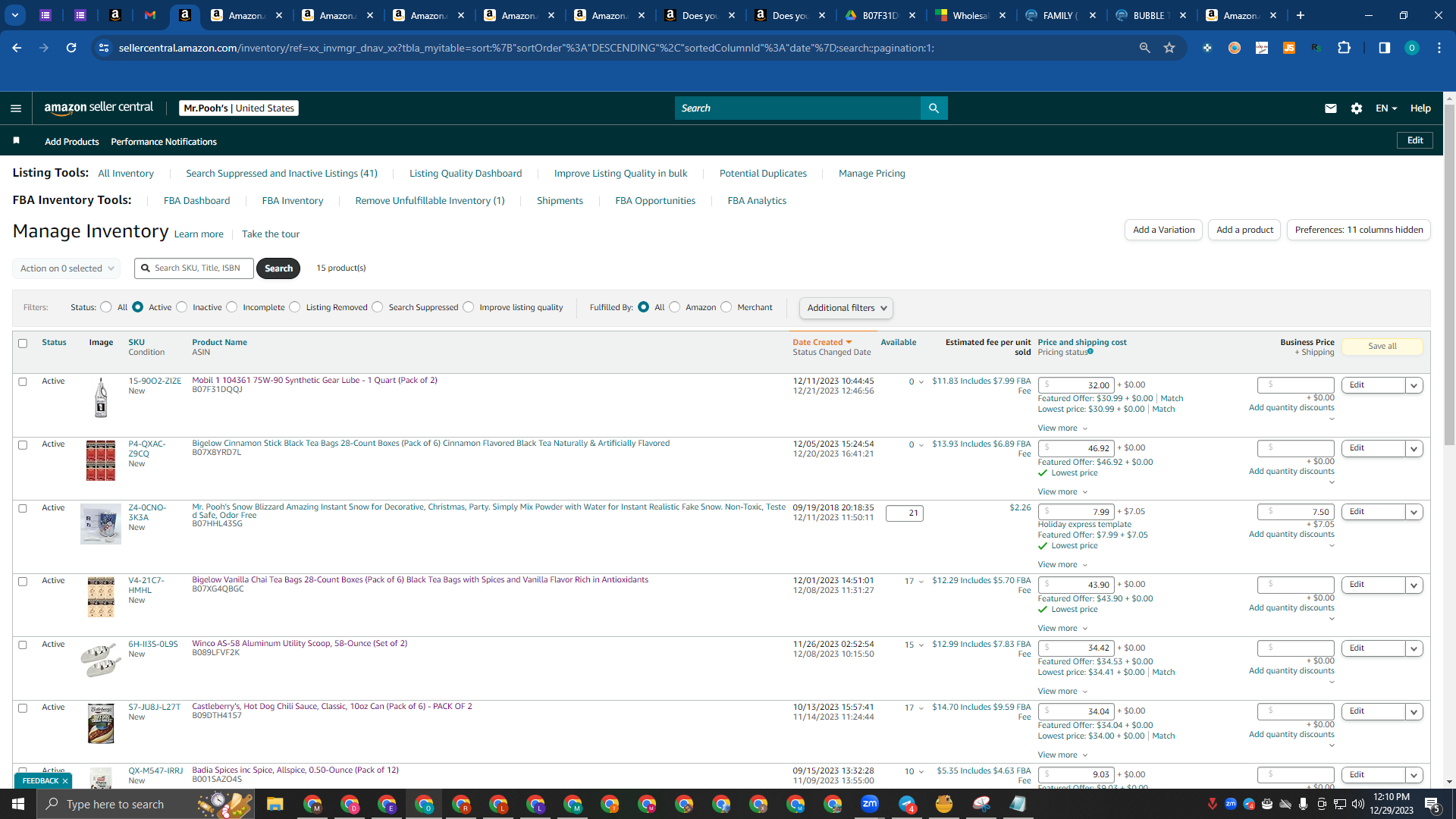Open the Messages envelope icon
Viewport: 1456px width, 819px height.
click(x=1330, y=108)
